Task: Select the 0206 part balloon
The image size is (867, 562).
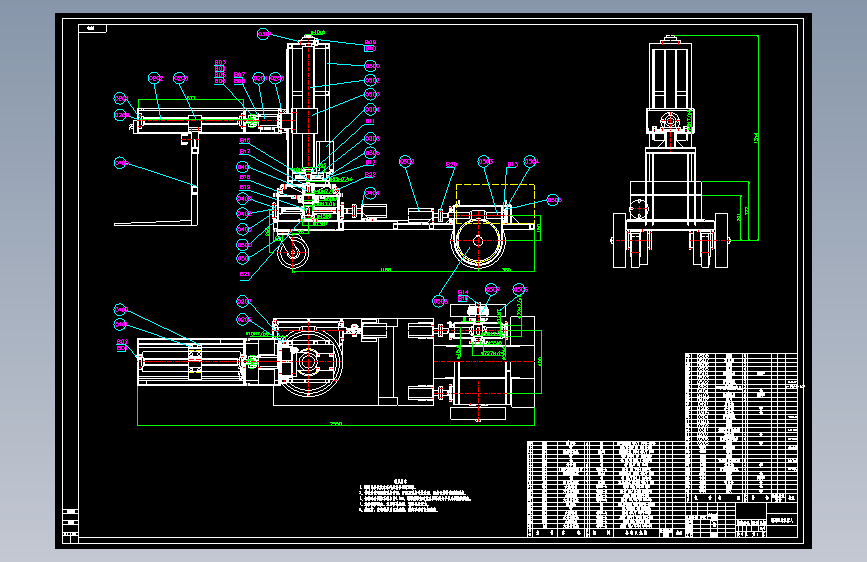Action: click(243, 320)
